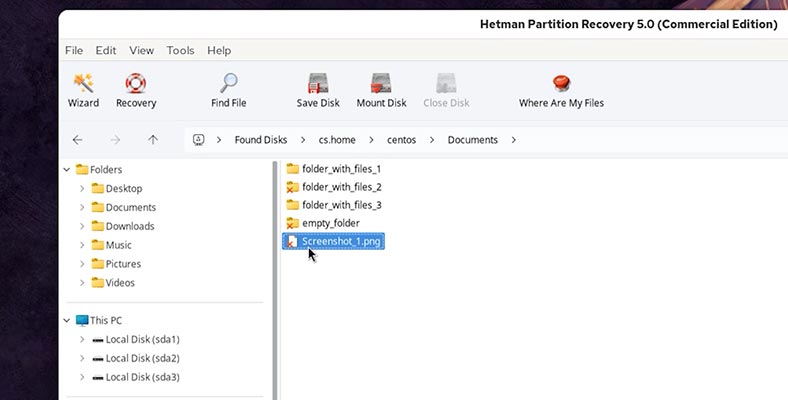This screenshot has width=788, height=400.
Task: Navigate to centos in breadcrumb
Action: (402, 140)
